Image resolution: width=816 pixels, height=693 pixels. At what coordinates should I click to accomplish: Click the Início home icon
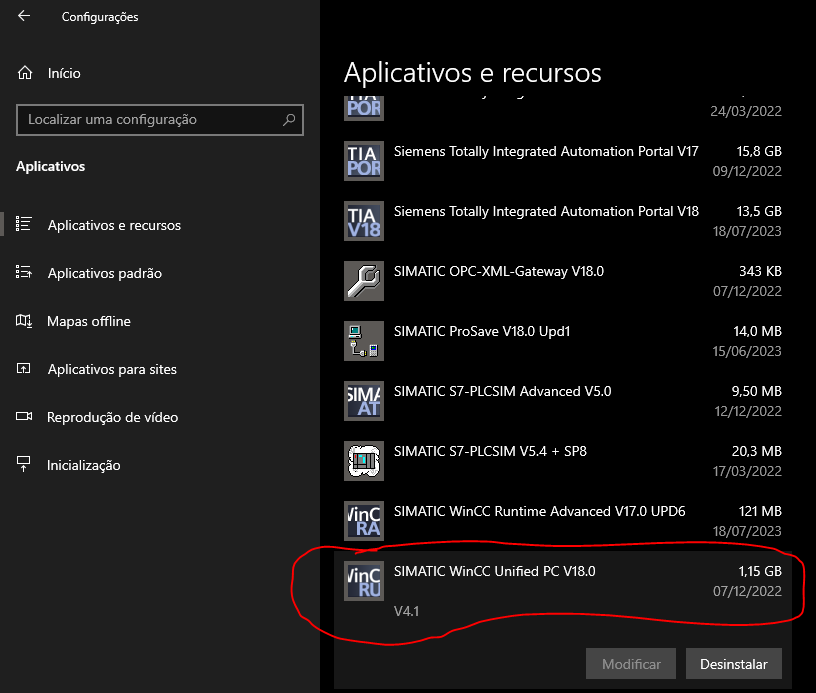25,73
